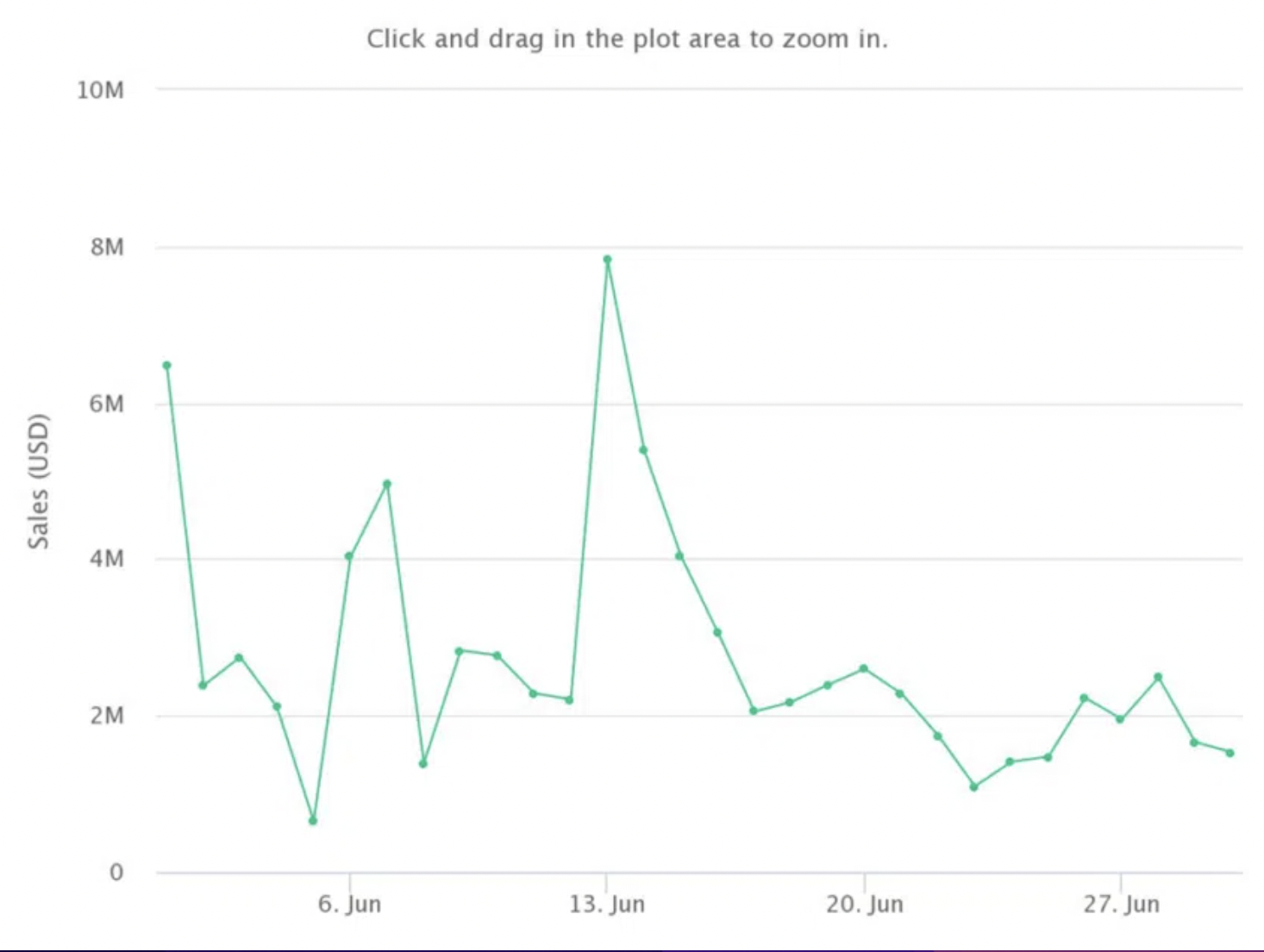The height and width of the screenshot is (952, 1264).
Task: Click the 27. Jun x-axis label
Action: pos(1121,904)
